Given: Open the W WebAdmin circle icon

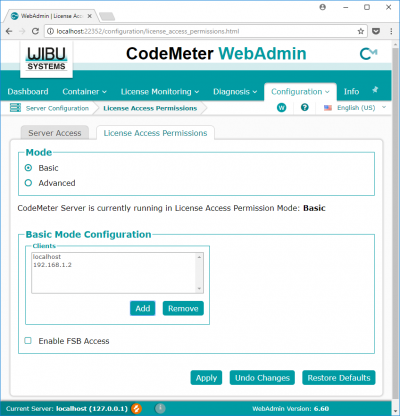Looking at the screenshot, I should [x=282, y=108].
